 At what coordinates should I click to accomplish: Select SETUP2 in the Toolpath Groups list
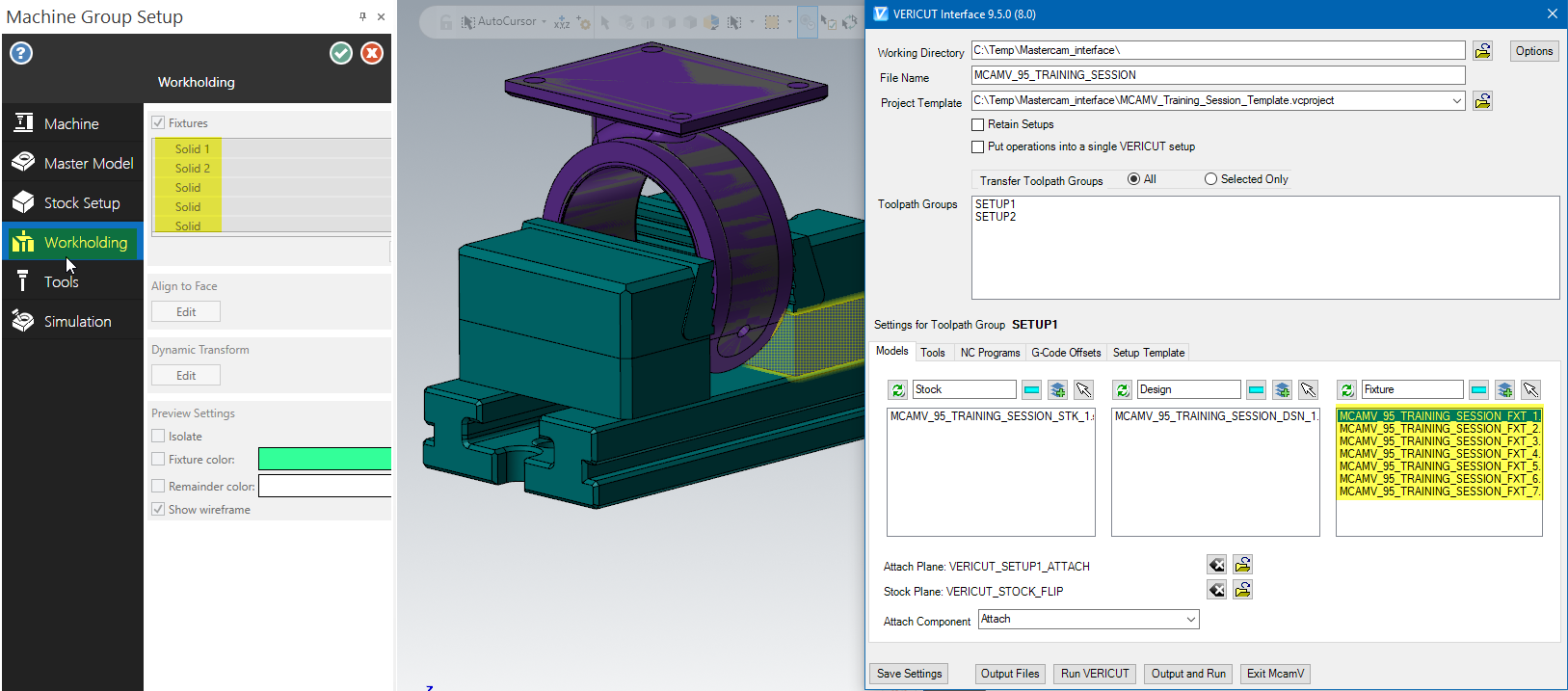pos(996,217)
